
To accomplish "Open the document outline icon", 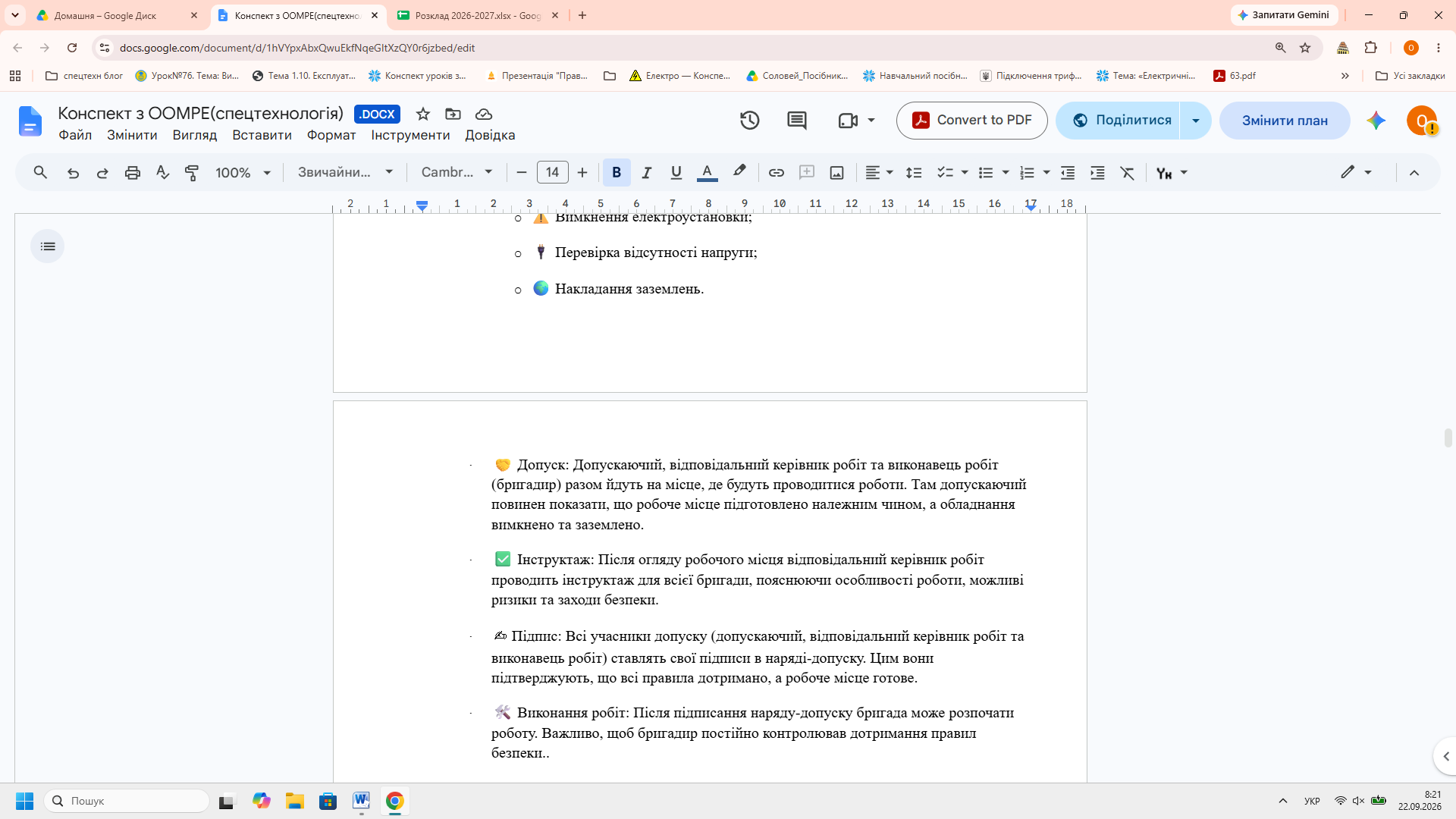I will (x=48, y=246).
